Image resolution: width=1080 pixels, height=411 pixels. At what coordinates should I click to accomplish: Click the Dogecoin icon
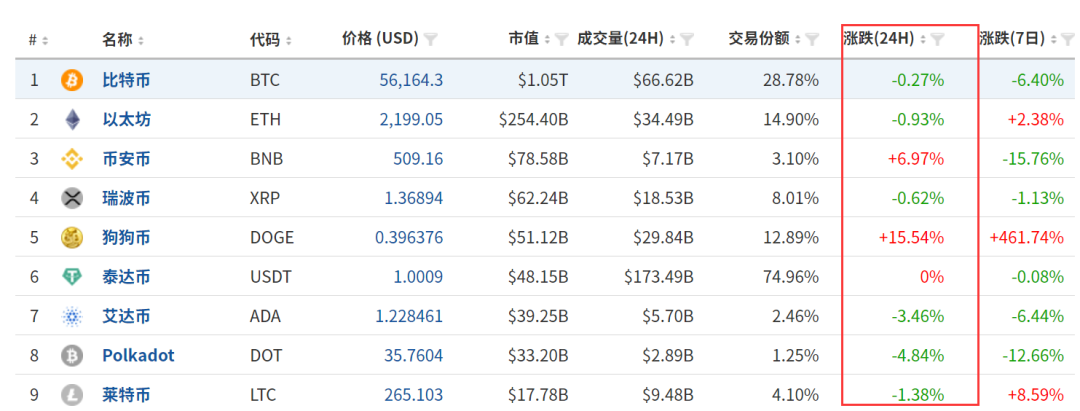pos(72,238)
